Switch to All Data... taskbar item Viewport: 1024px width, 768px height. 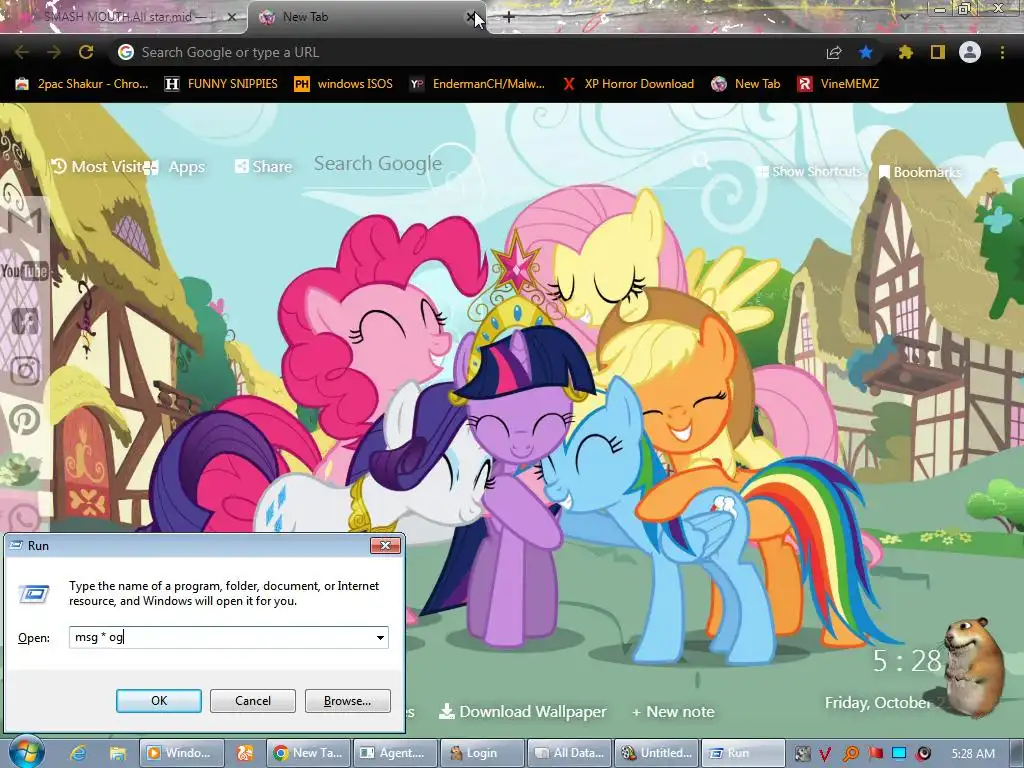click(x=569, y=753)
